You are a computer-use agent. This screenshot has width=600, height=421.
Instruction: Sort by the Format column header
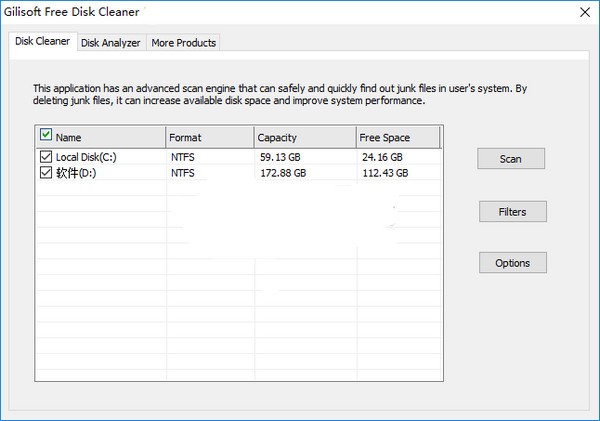pos(210,138)
